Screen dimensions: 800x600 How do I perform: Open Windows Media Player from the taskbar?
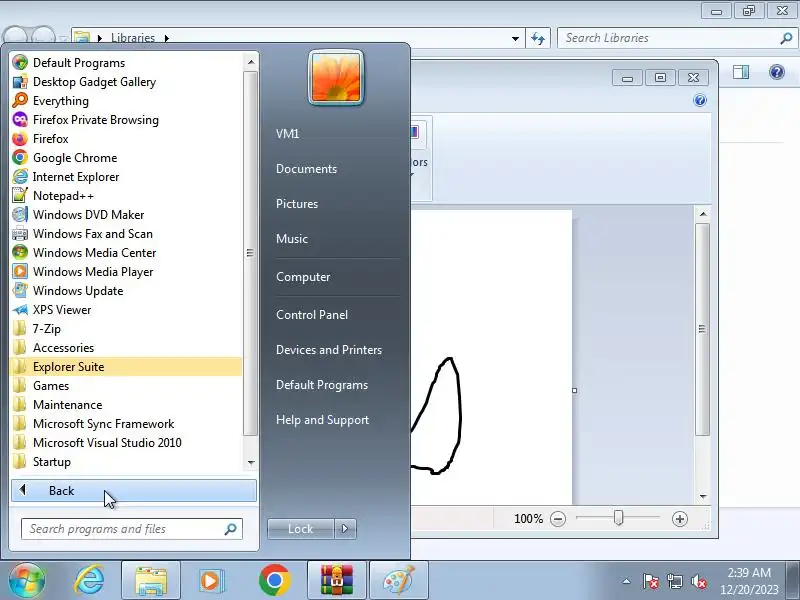tap(211, 581)
